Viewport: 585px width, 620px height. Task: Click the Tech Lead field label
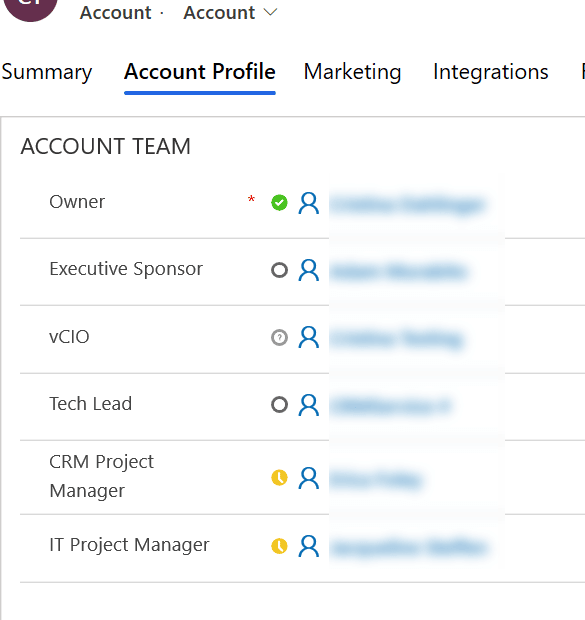coord(91,404)
